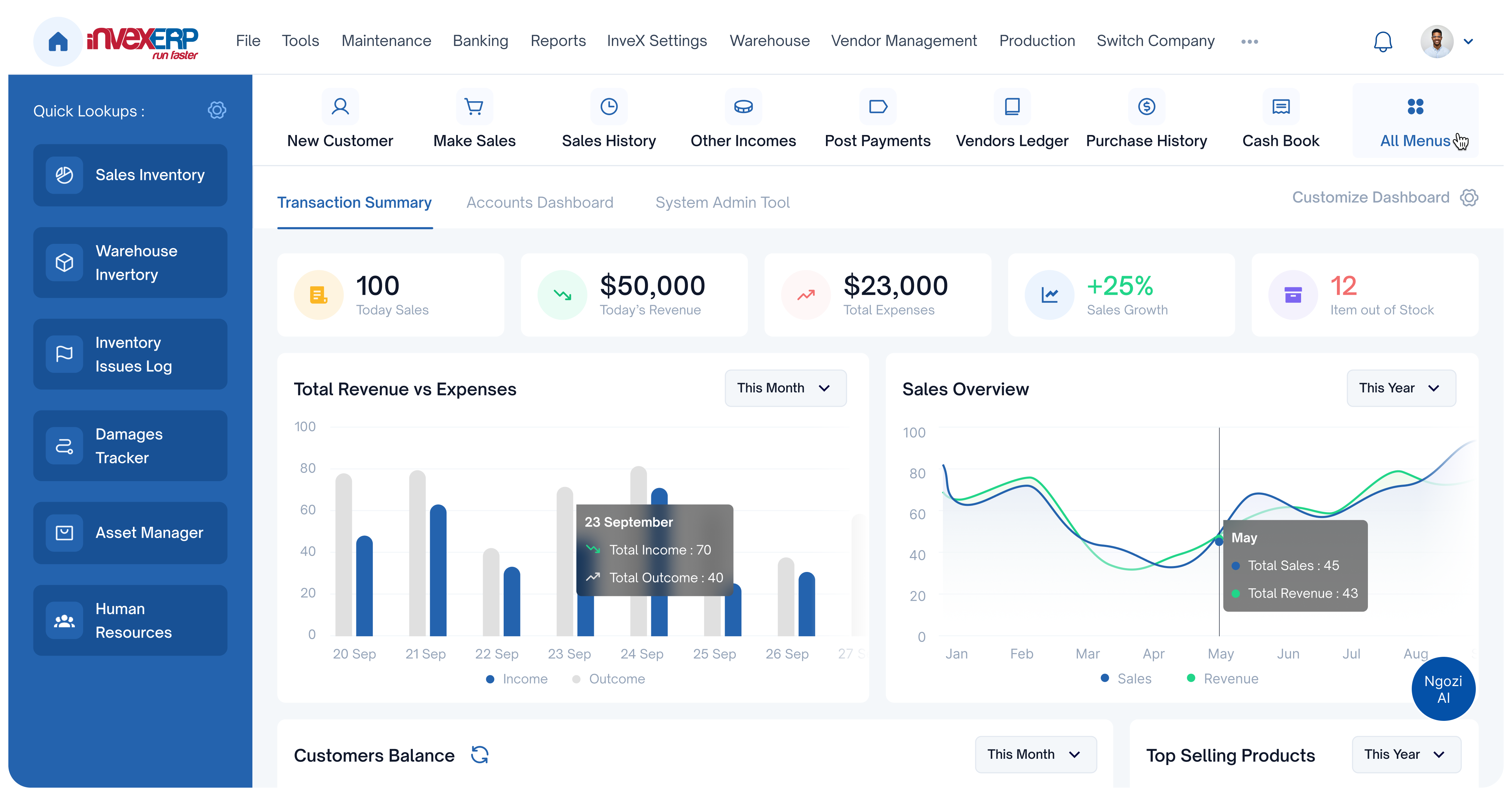This screenshot has height=796, width=1512.
Task: Open the Cash Book icon
Action: (1281, 107)
